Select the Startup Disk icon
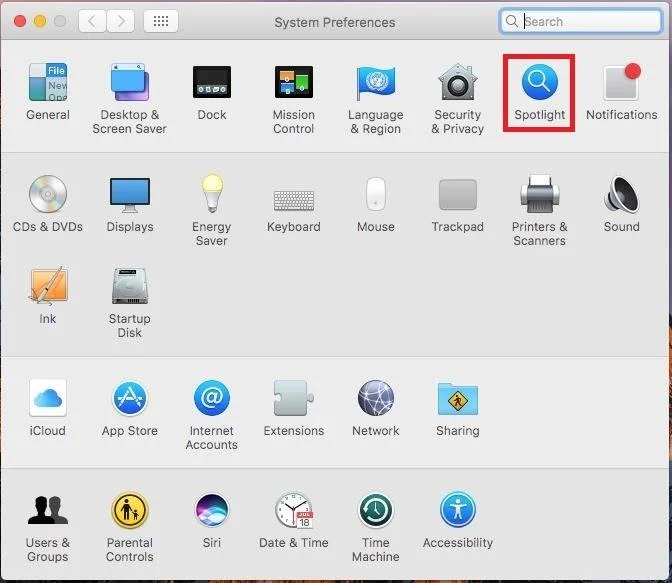672x583 pixels. tap(129, 288)
